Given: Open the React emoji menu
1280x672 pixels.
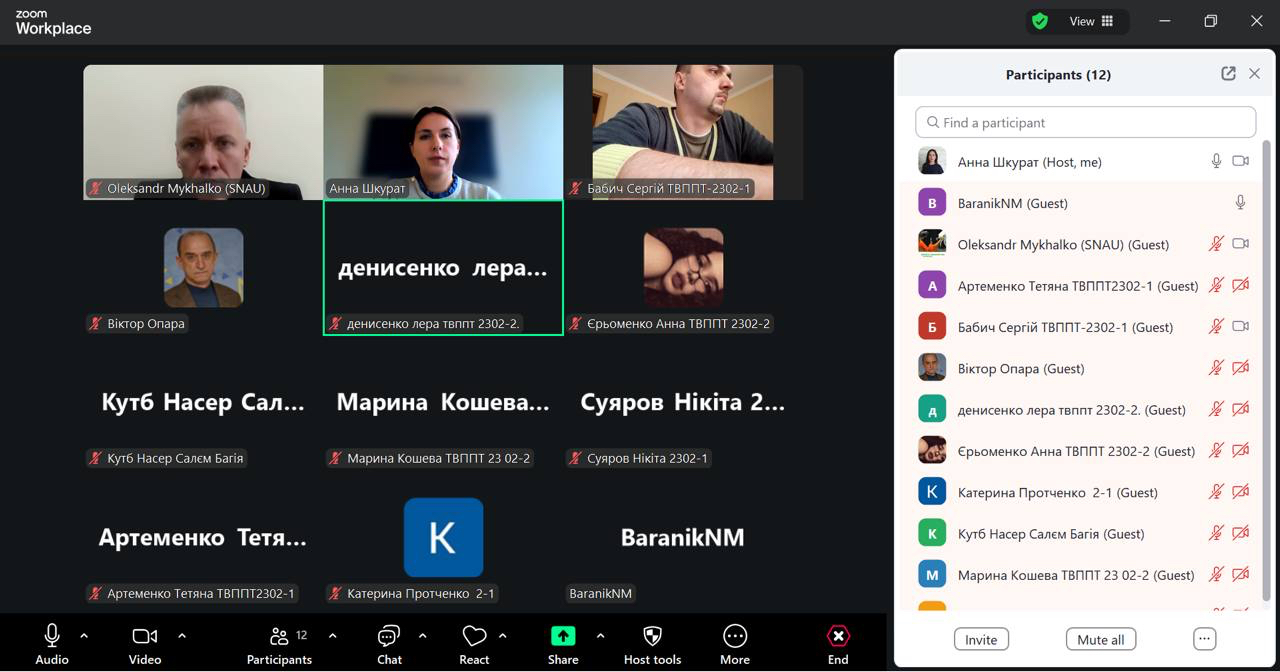Looking at the screenshot, I should pyautogui.click(x=474, y=643).
